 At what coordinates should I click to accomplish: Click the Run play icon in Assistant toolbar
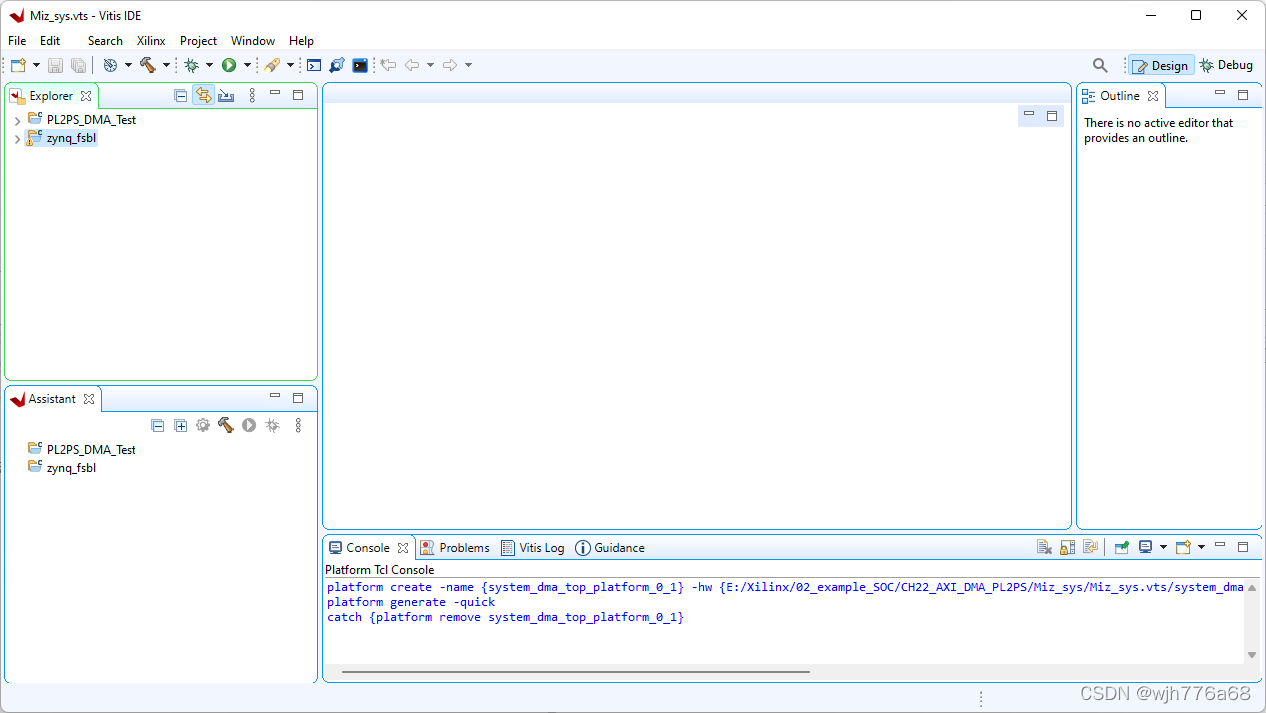click(x=248, y=425)
